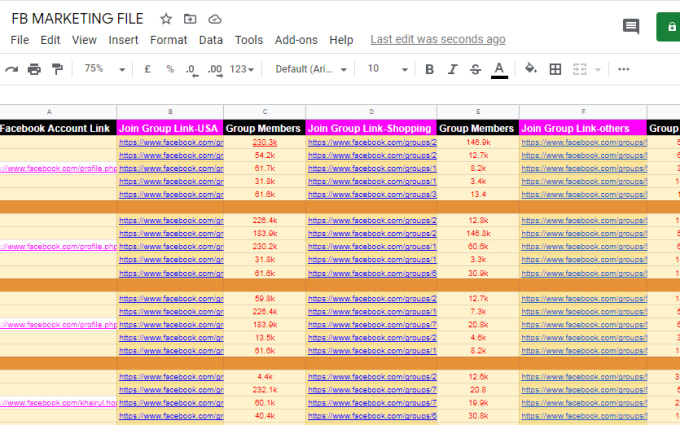The width and height of the screenshot is (680, 425).
Task: Click the 54.2k group members cell
Action: [265, 155]
